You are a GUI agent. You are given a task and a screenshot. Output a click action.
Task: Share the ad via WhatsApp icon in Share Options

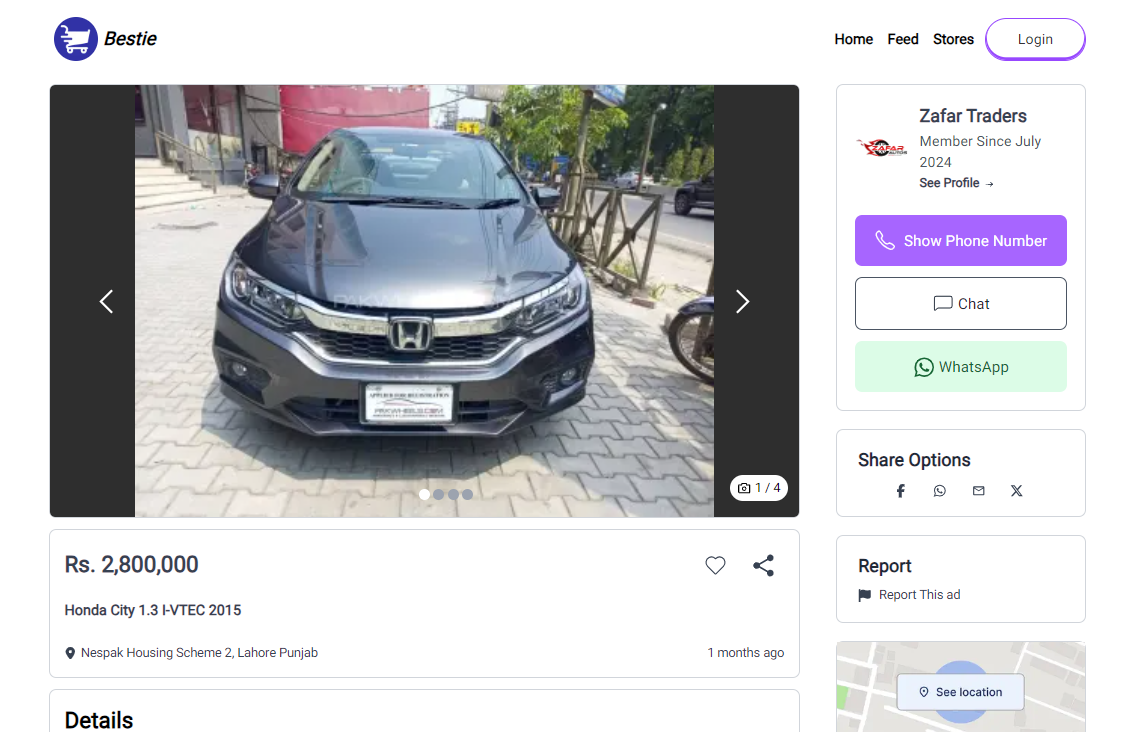[x=939, y=491]
